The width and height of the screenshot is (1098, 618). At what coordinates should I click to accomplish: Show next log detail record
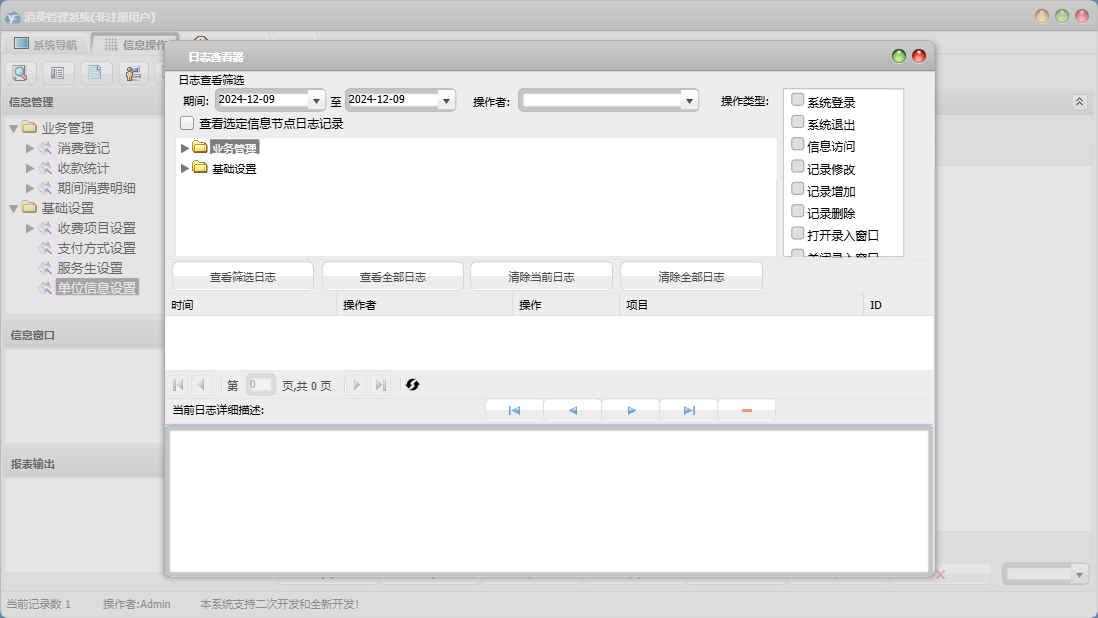[631, 410]
